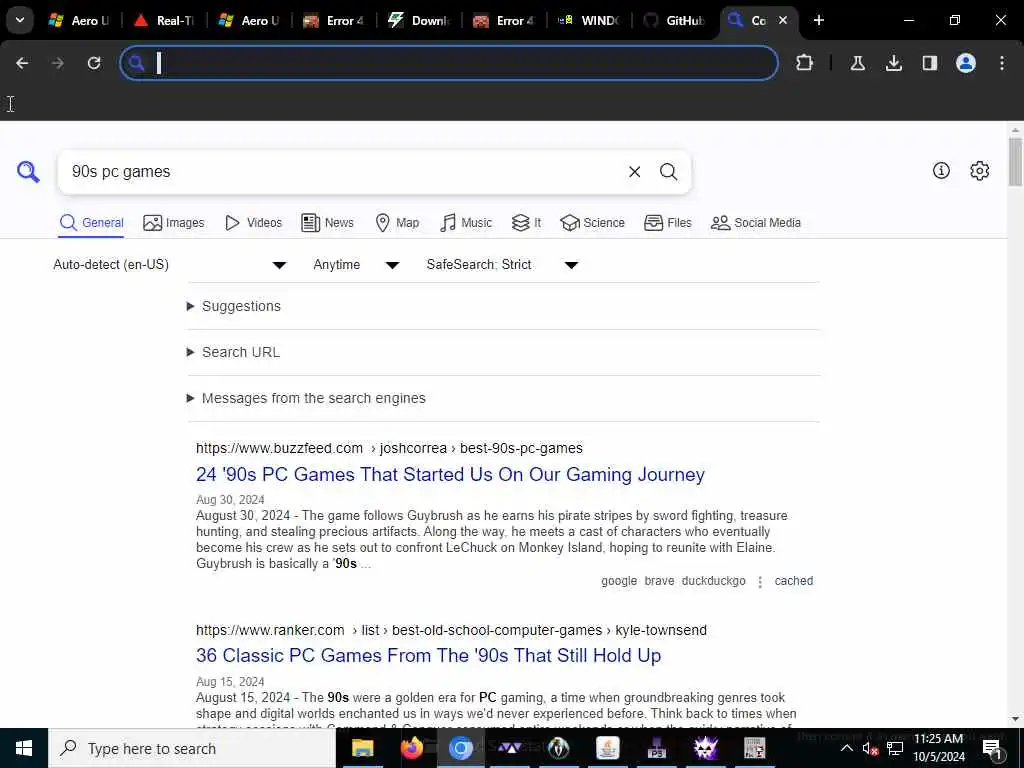Open a new browser tab
Viewport: 1024px width, 768px height.
(x=819, y=20)
